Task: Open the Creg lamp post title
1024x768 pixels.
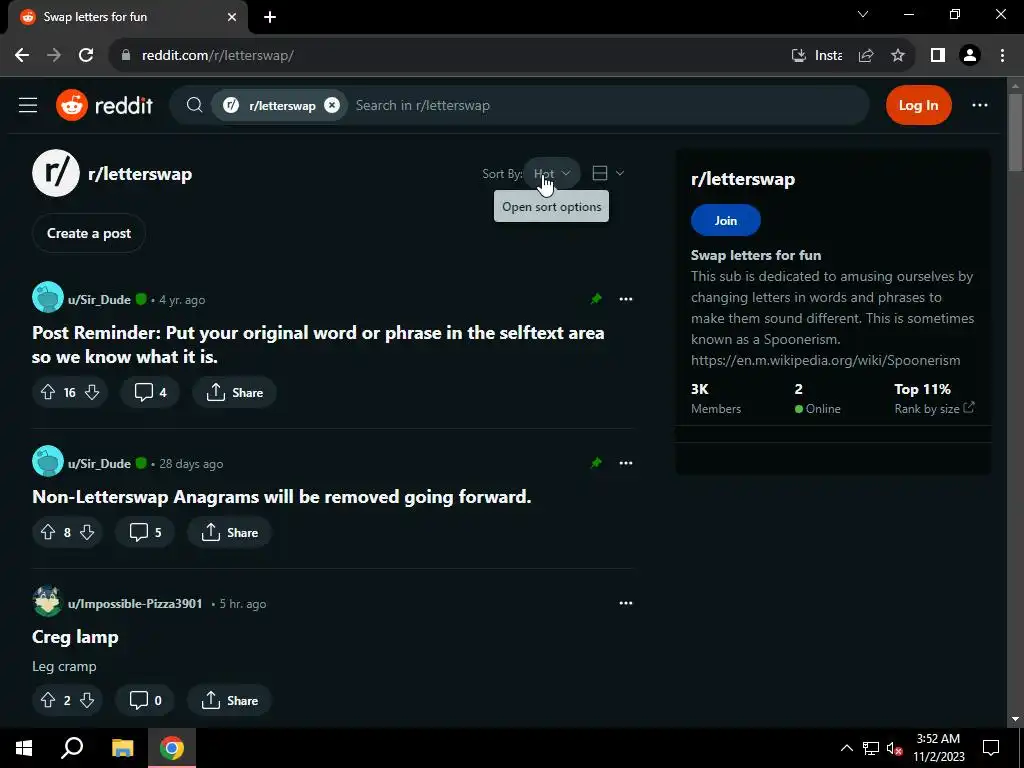Action: (x=75, y=637)
